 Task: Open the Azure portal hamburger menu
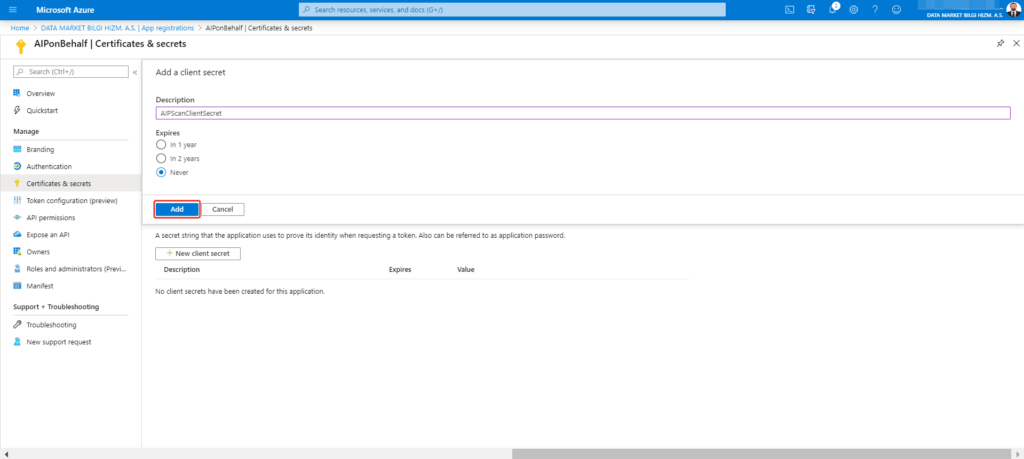pyautogui.click(x=12, y=10)
